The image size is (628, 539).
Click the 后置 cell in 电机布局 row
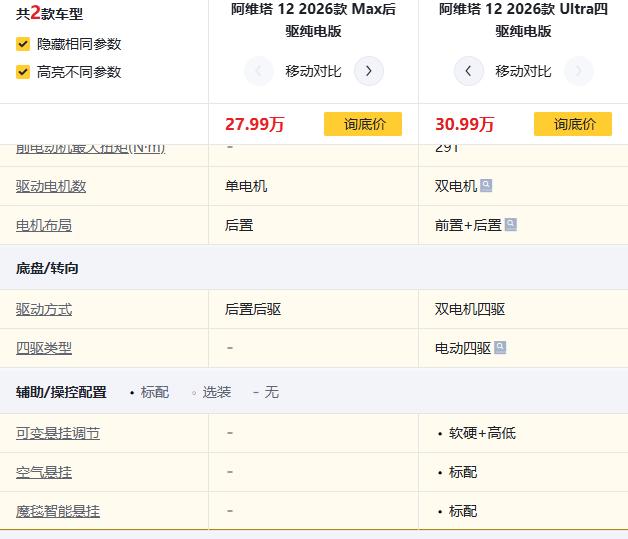click(x=239, y=225)
